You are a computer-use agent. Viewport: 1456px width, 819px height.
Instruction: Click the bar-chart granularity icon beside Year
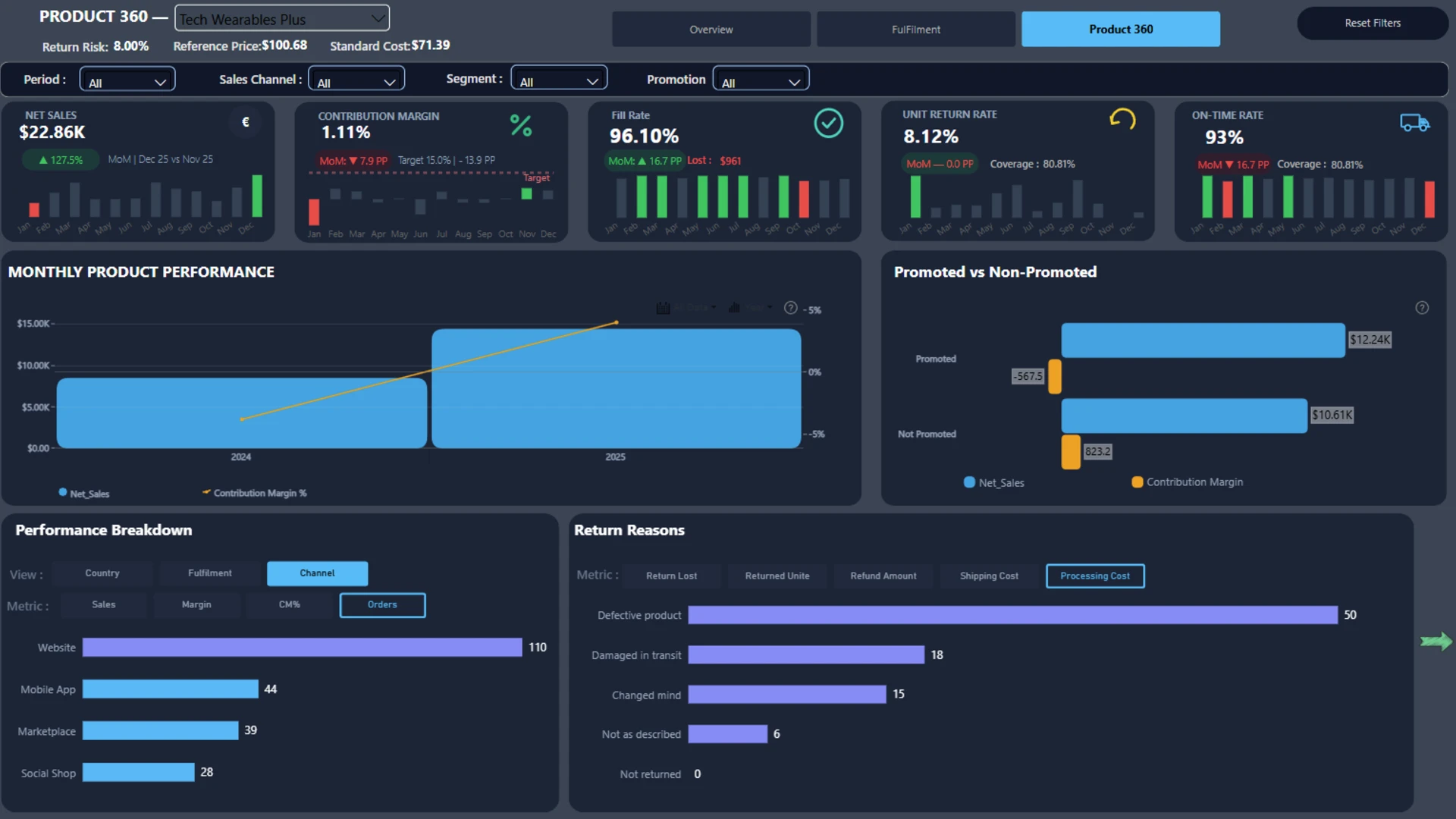point(734,307)
